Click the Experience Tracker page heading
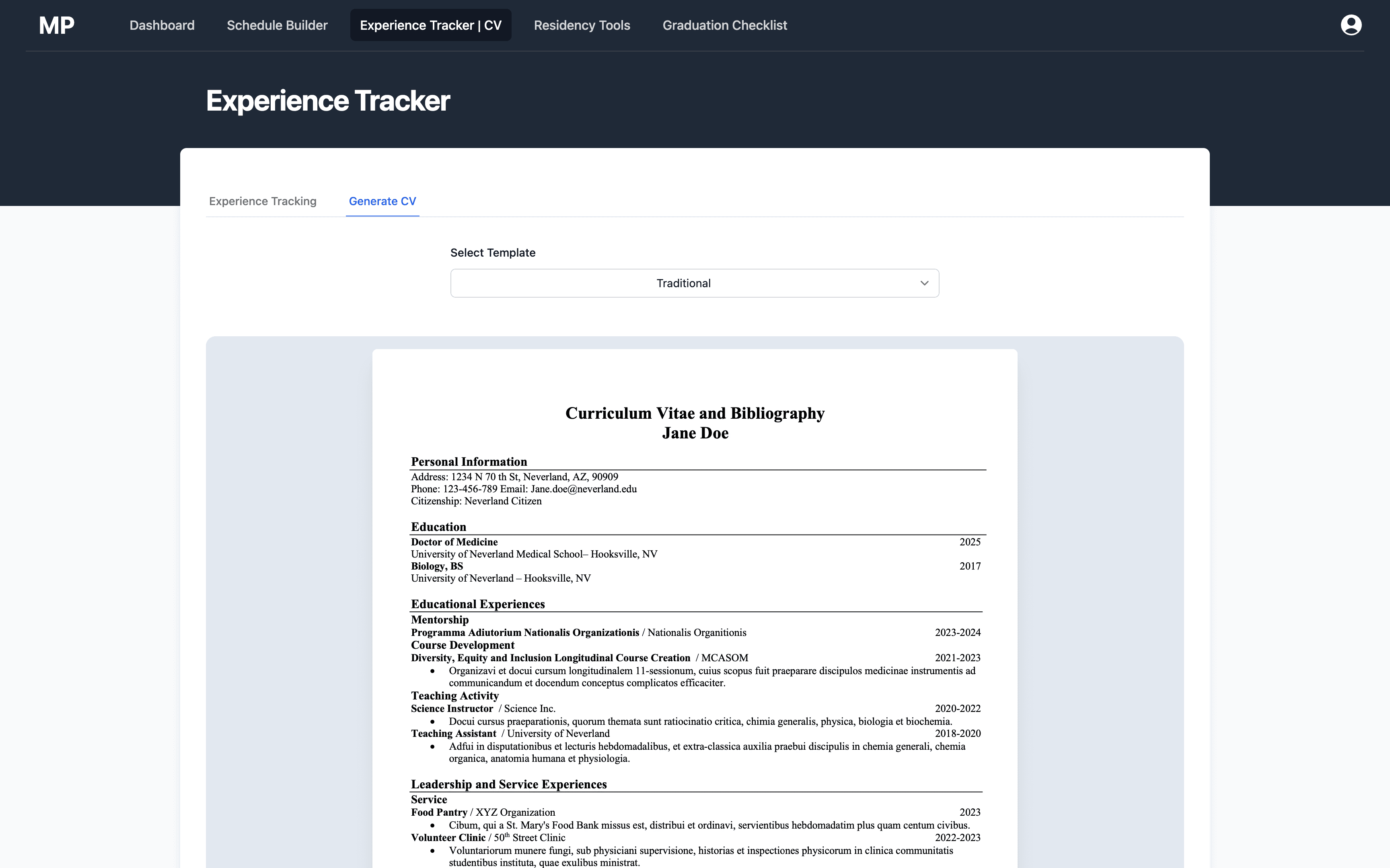 click(x=328, y=101)
